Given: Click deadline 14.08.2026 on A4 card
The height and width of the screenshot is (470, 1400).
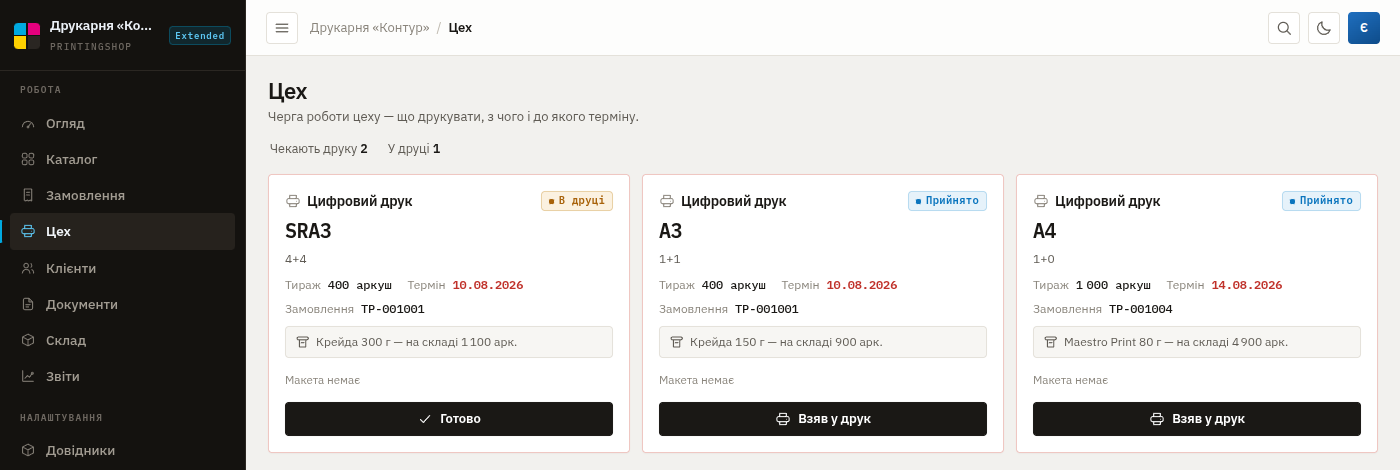Looking at the screenshot, I should tap(1247, 286).
